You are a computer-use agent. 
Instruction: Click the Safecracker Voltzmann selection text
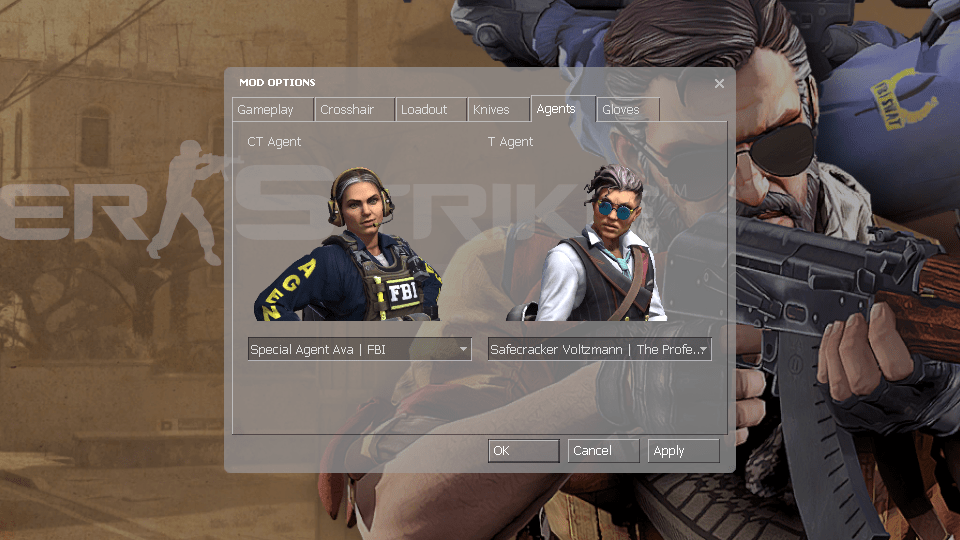point(592,350)
